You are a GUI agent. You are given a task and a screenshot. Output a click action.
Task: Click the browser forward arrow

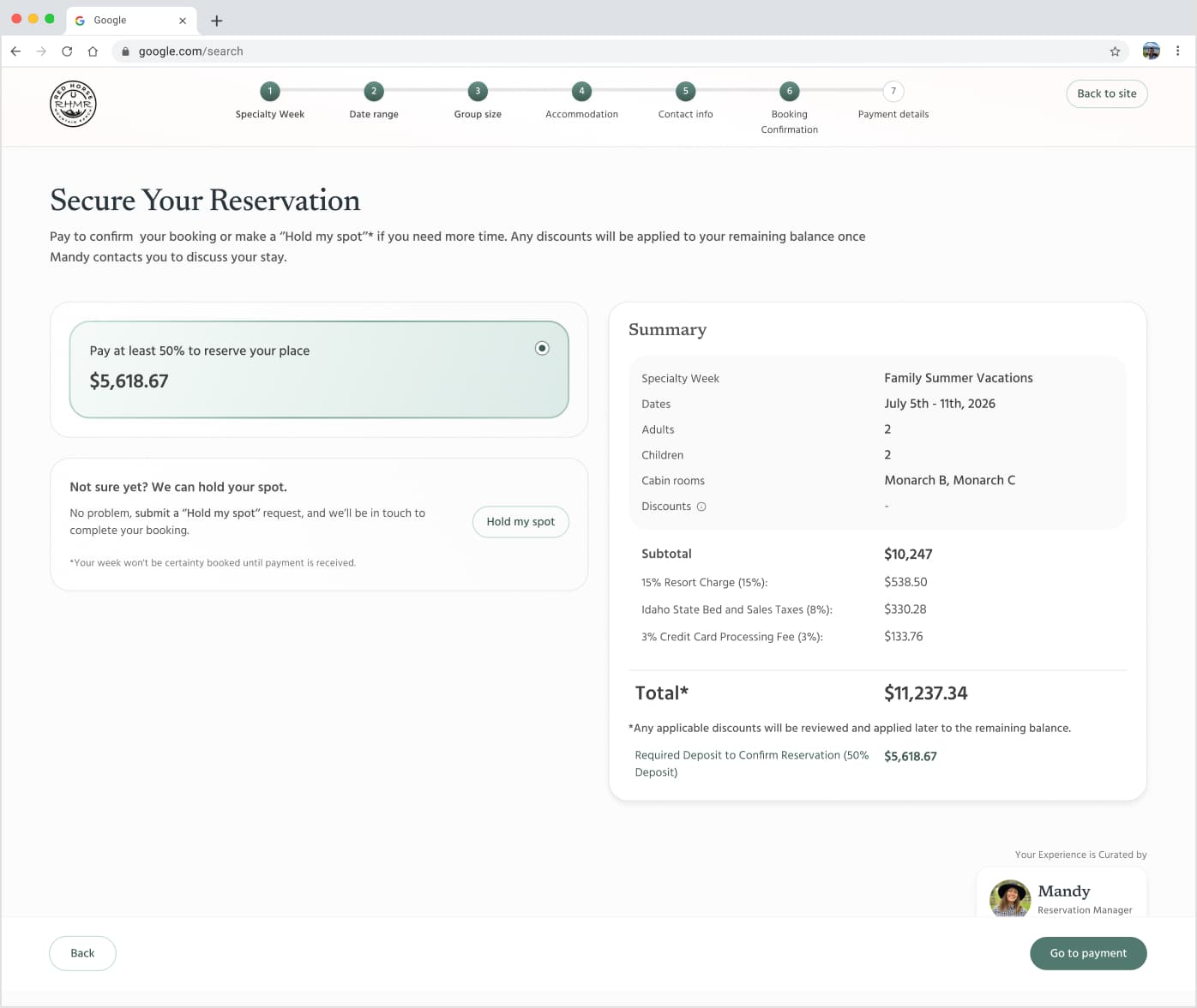(41, 51)
